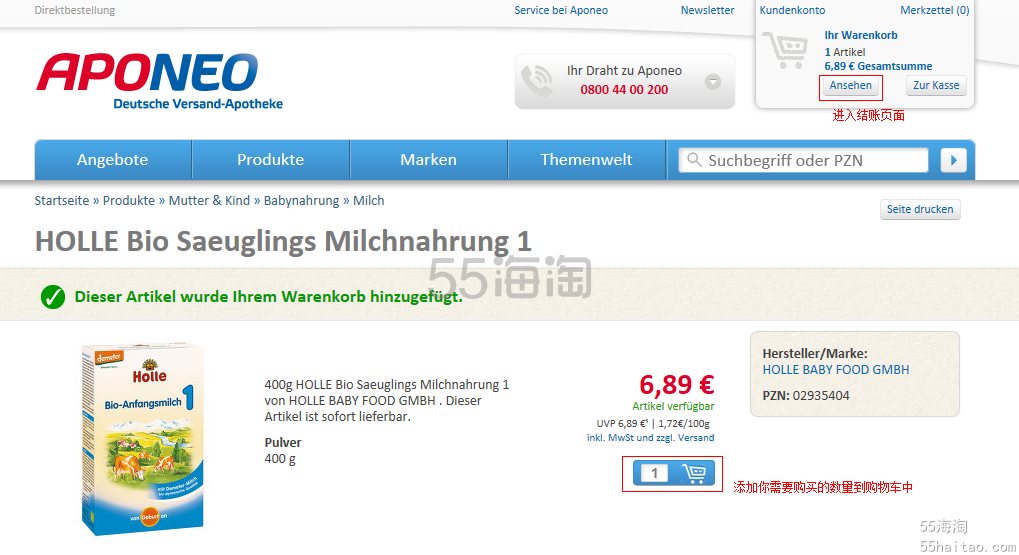Open the Marken menu
Screen dimensions: 1019x555
(429, 160)
